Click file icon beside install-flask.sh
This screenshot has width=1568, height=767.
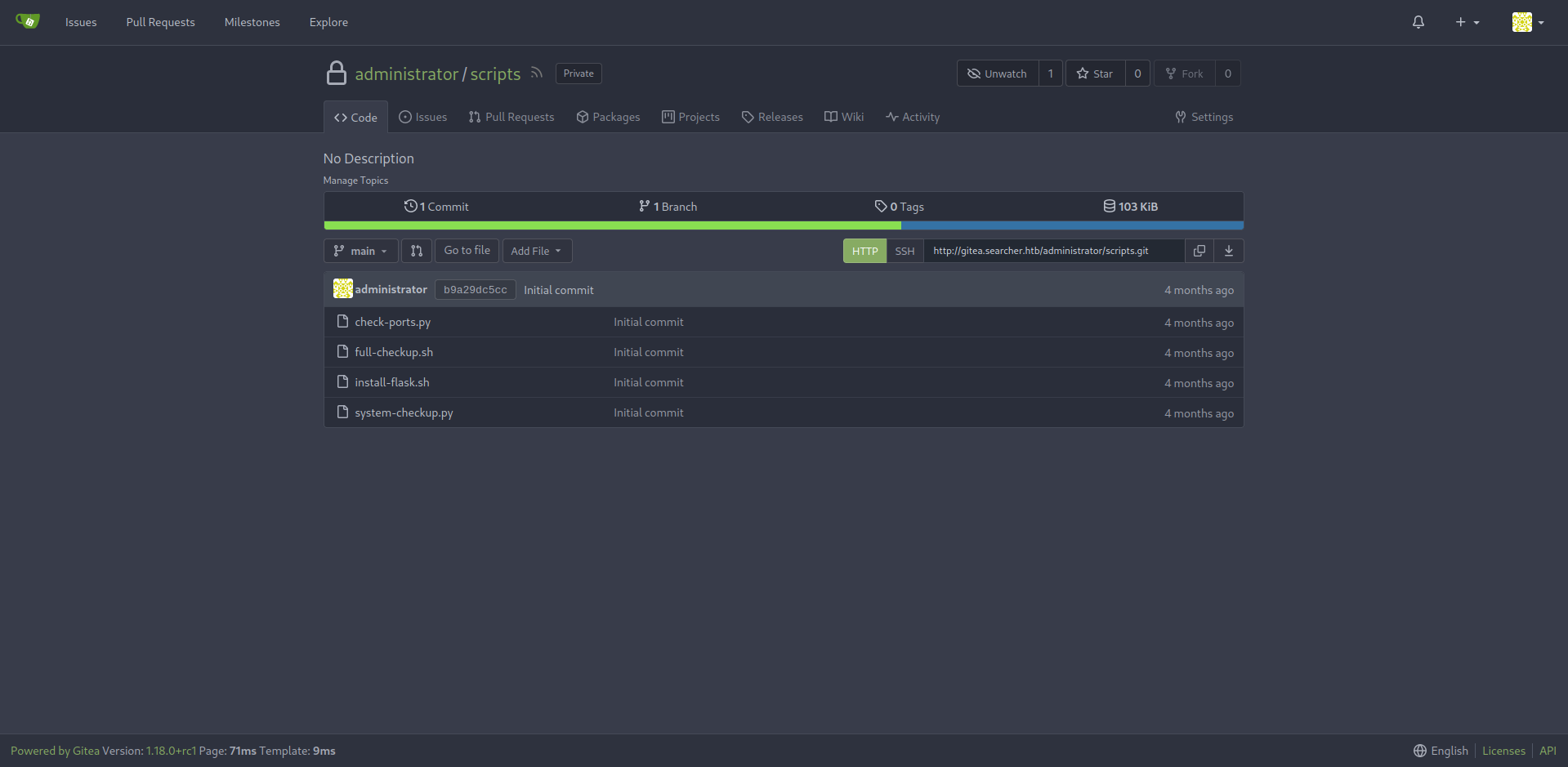click(343, 381)
